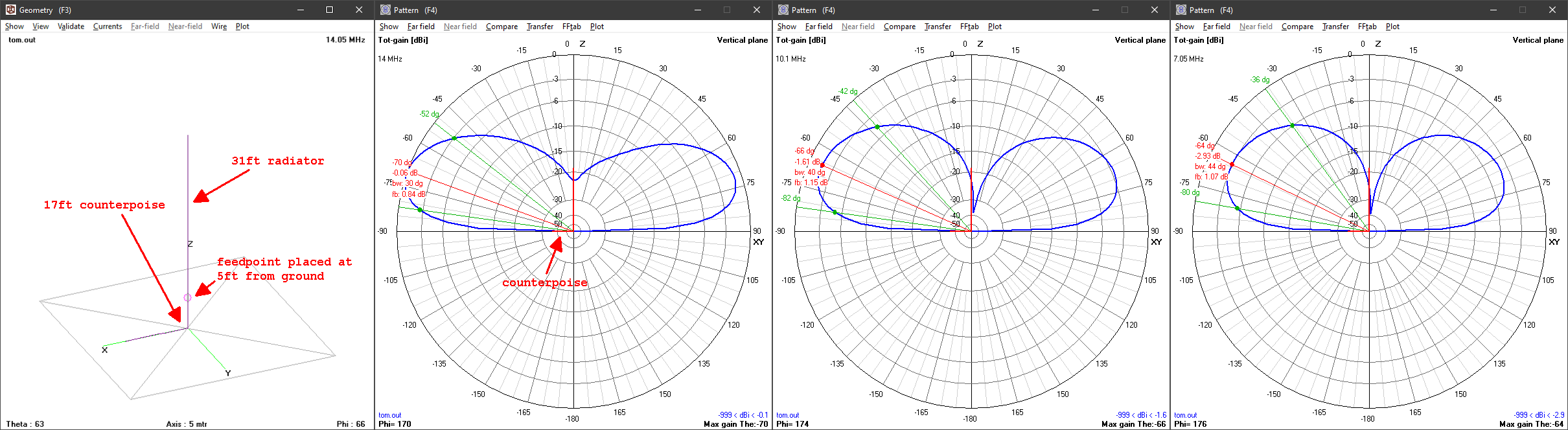Image resolution: width=1568 pixels, height=430 pixels.
Task: Open Far-field menu in Geometry window
Action: pos(145,27)
